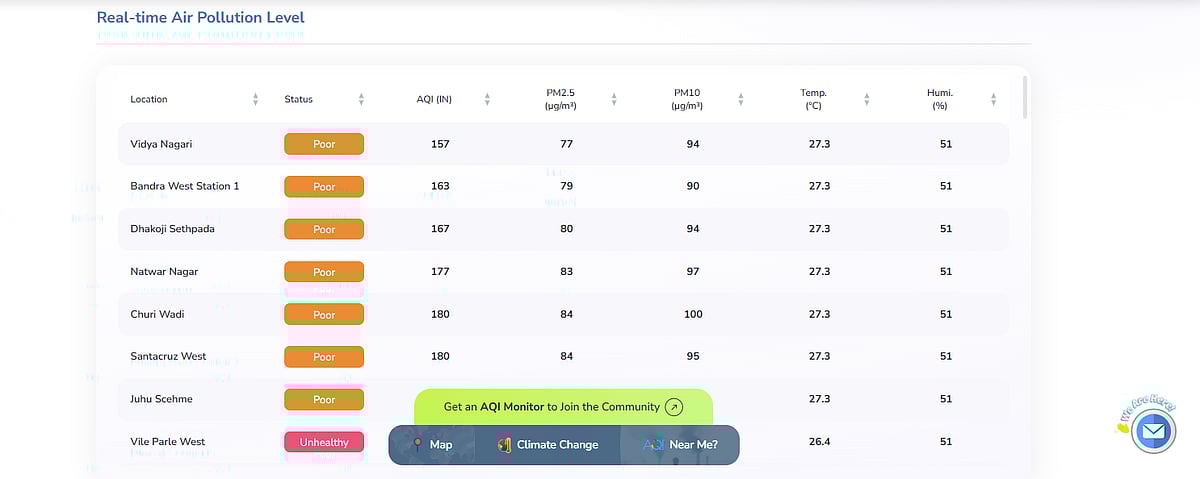Click Poor status badge for Natwar Nagar
The height and width of the screenshot is (479, 1200).
pos(324,271)
